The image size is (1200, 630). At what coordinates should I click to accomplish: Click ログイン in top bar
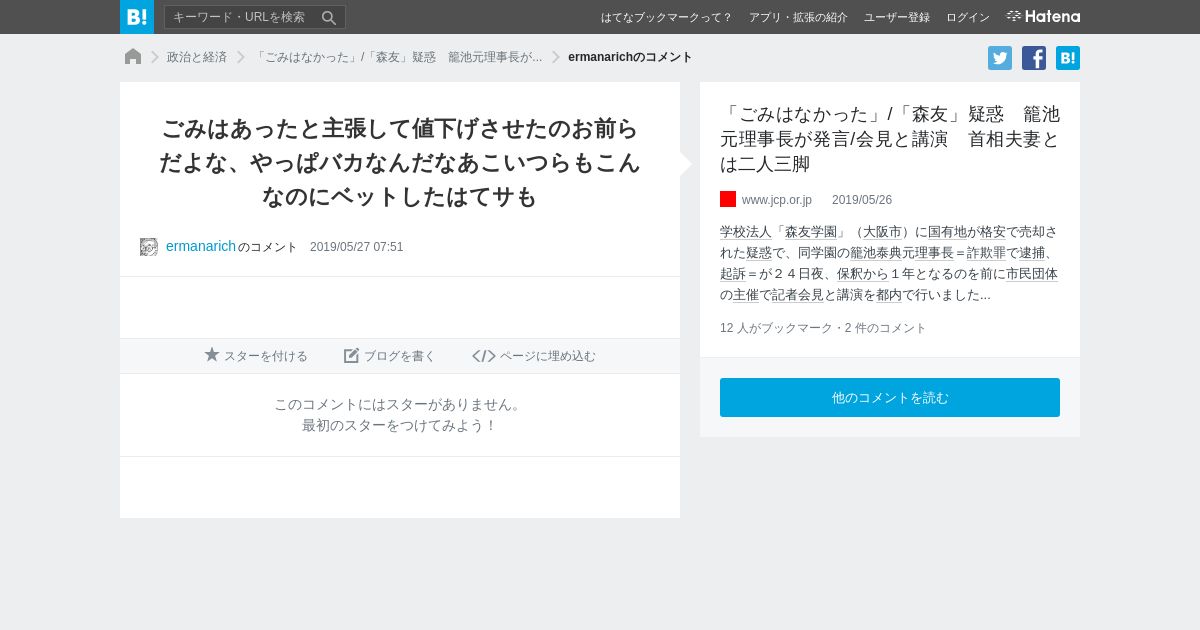point(968,17)
